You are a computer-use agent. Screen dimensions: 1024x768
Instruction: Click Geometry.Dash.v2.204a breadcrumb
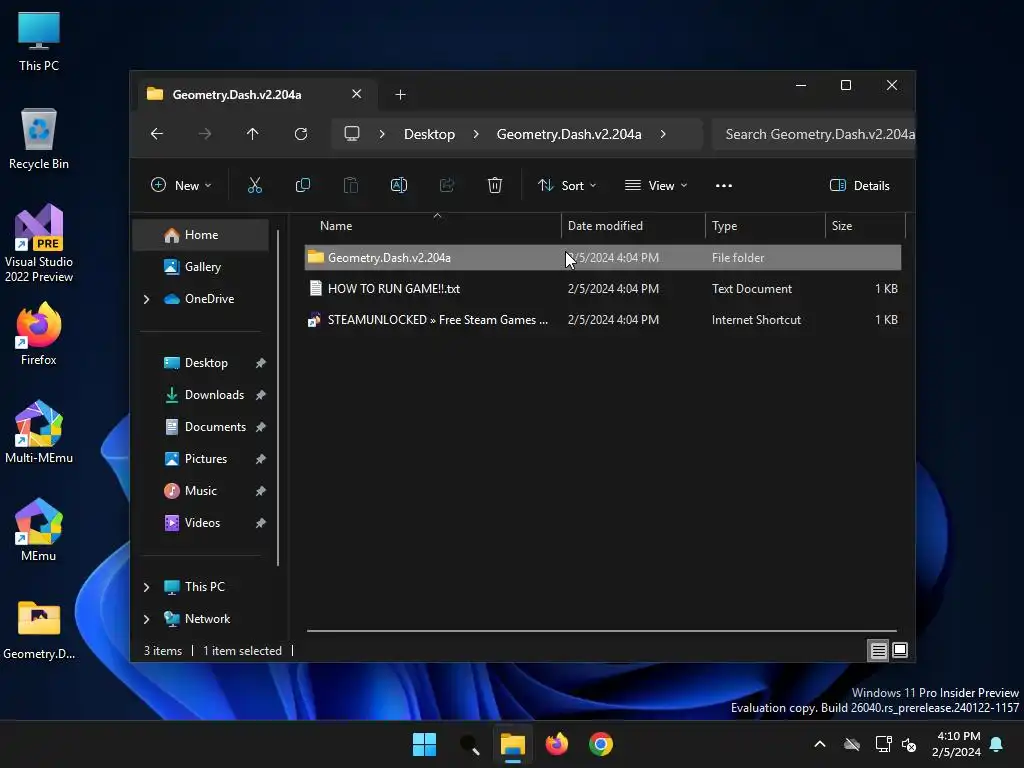569,134
